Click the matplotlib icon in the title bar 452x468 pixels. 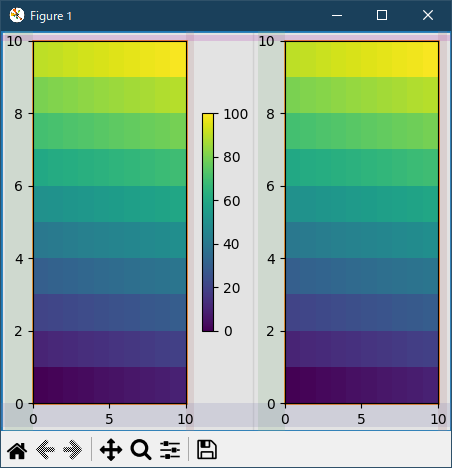pos(17,15)
